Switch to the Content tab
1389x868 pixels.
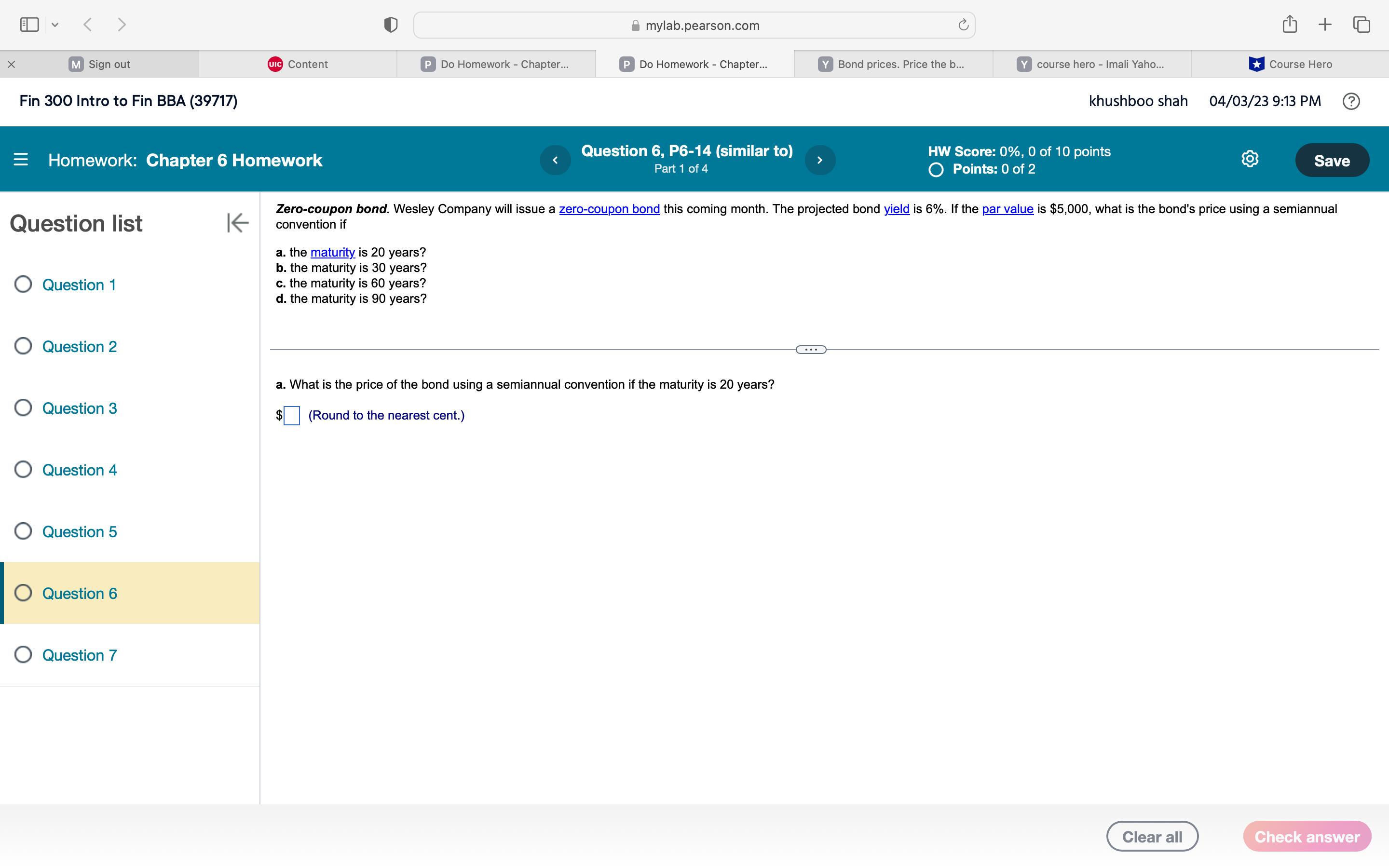click(298, 64)
